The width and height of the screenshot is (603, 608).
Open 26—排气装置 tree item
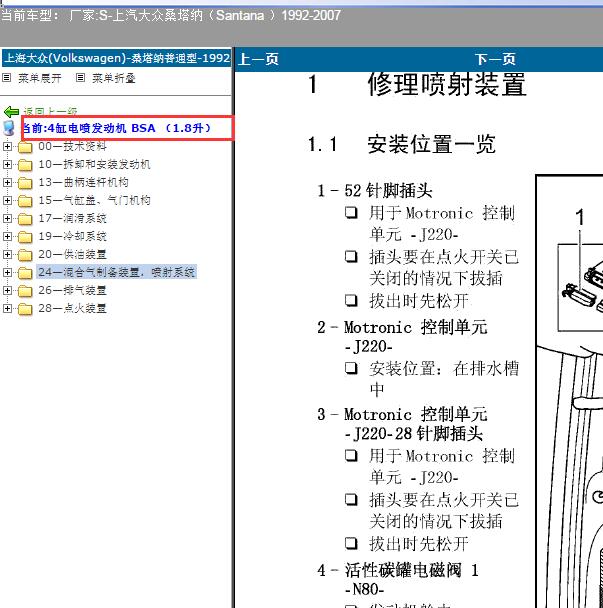[72, 290]
